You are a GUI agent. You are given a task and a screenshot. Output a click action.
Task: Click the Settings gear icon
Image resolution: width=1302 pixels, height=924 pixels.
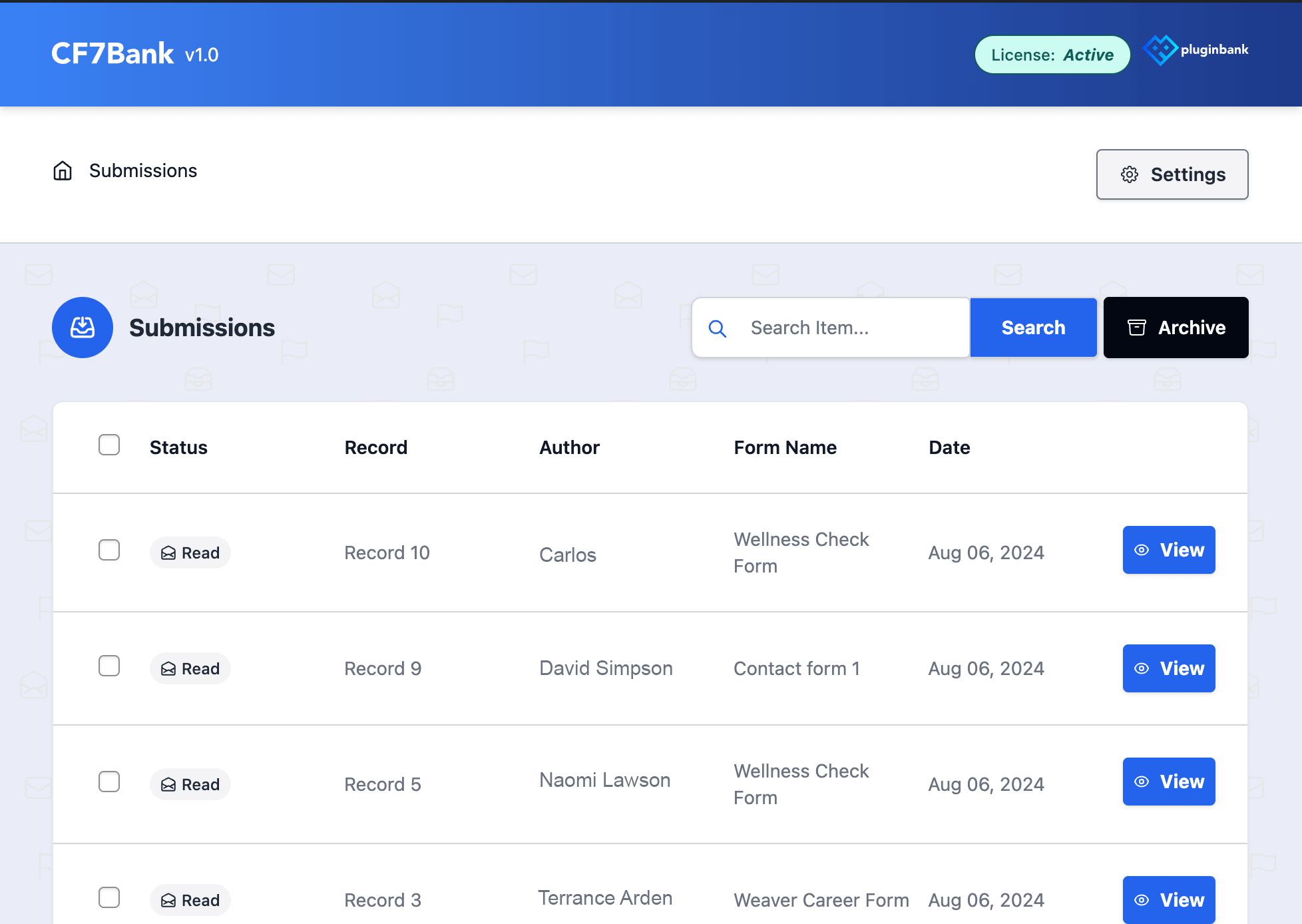(x=1130, y=174)
